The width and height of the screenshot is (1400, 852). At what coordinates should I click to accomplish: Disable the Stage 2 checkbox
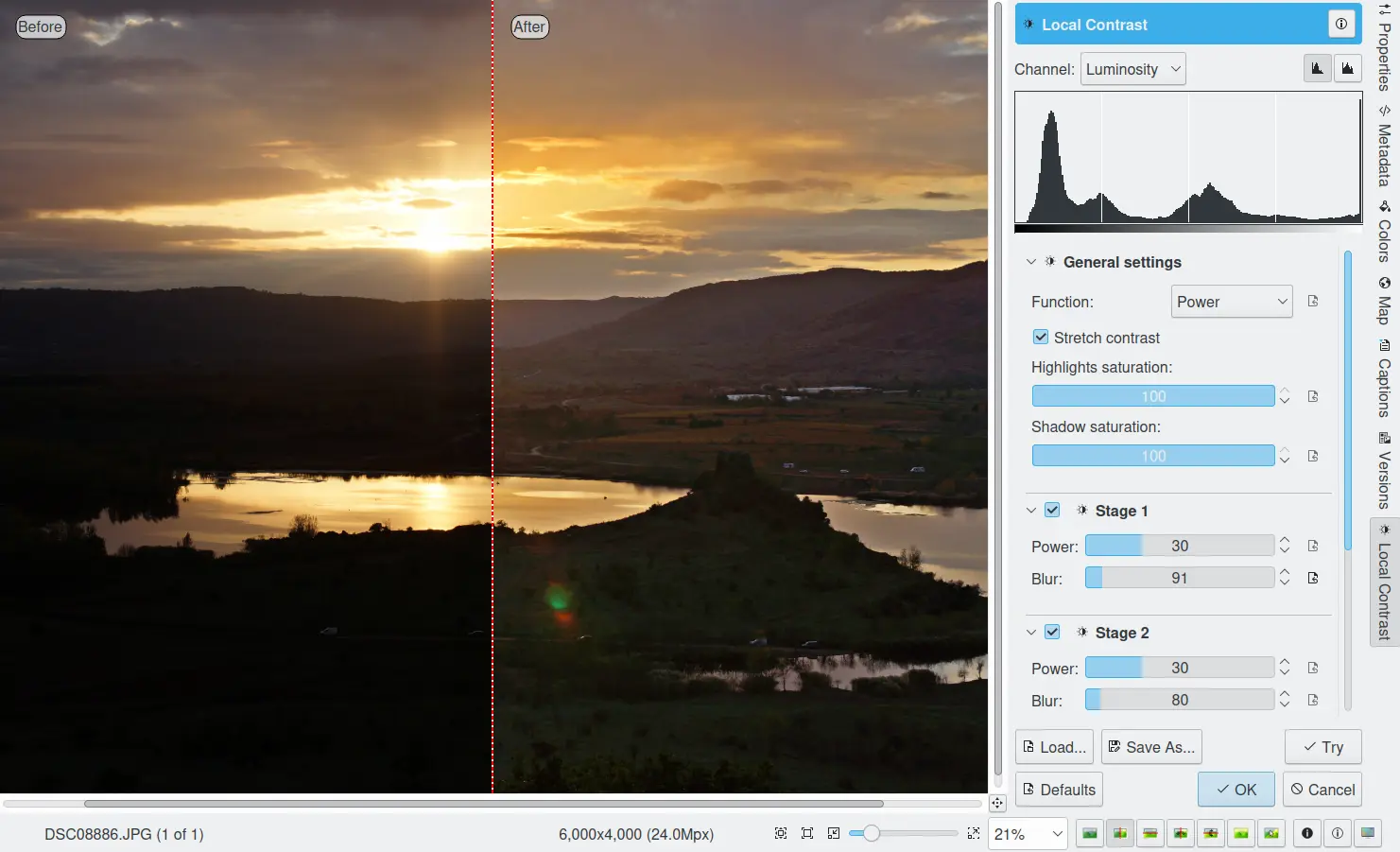point(1052,633)
